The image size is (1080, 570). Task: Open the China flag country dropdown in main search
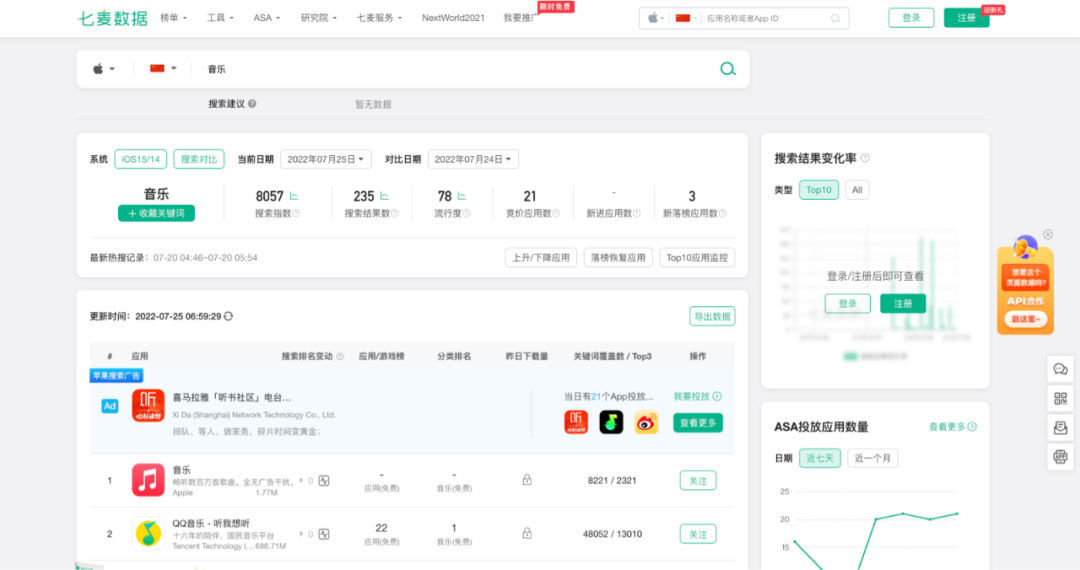point(163,69)
